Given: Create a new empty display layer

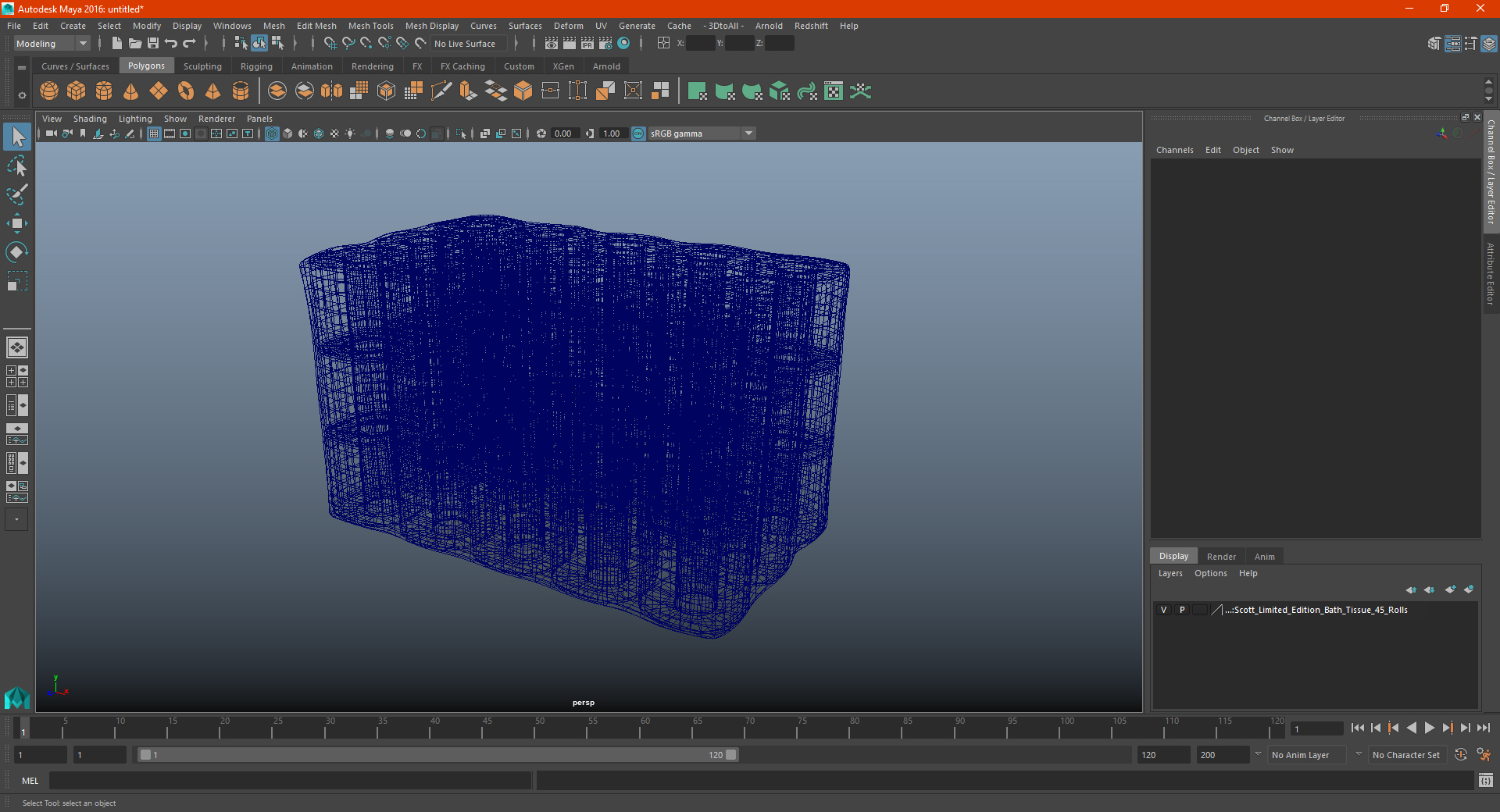Looking at the screenshot, I should pos(1450,589).
